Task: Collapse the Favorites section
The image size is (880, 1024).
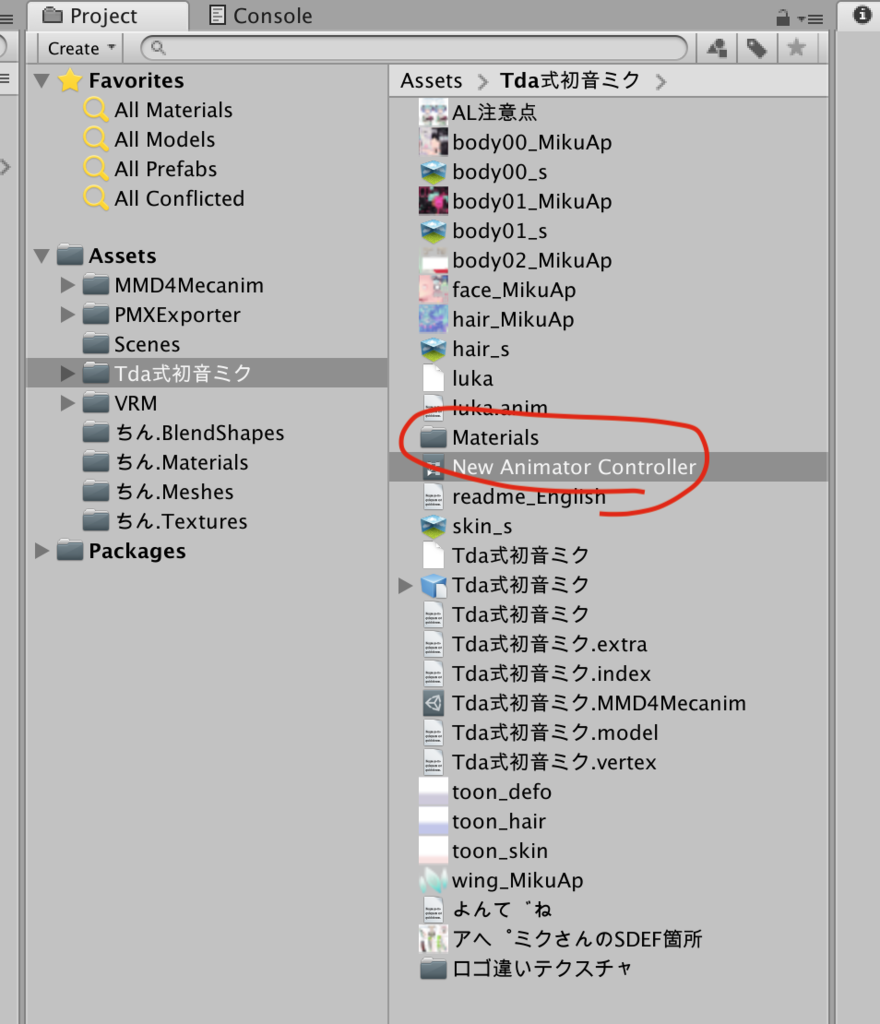Action: [42, 81]
